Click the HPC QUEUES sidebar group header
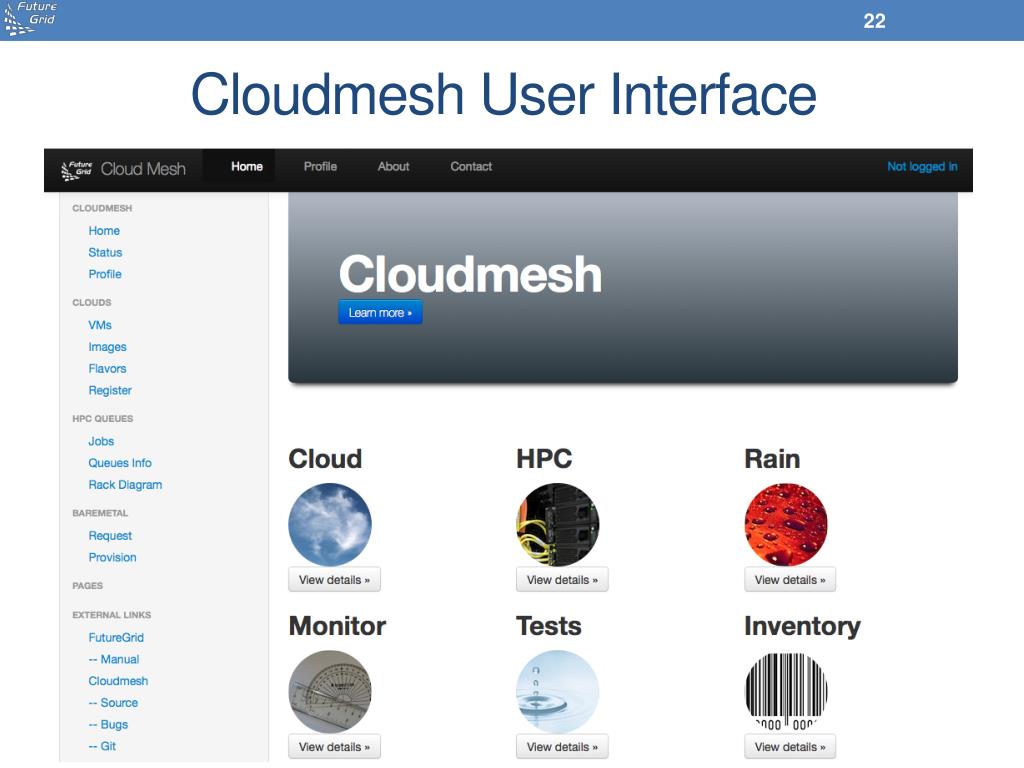Image resolution: width=1024 pixels, height=768 pixels. pyautogui.click(x=103, y=419)
